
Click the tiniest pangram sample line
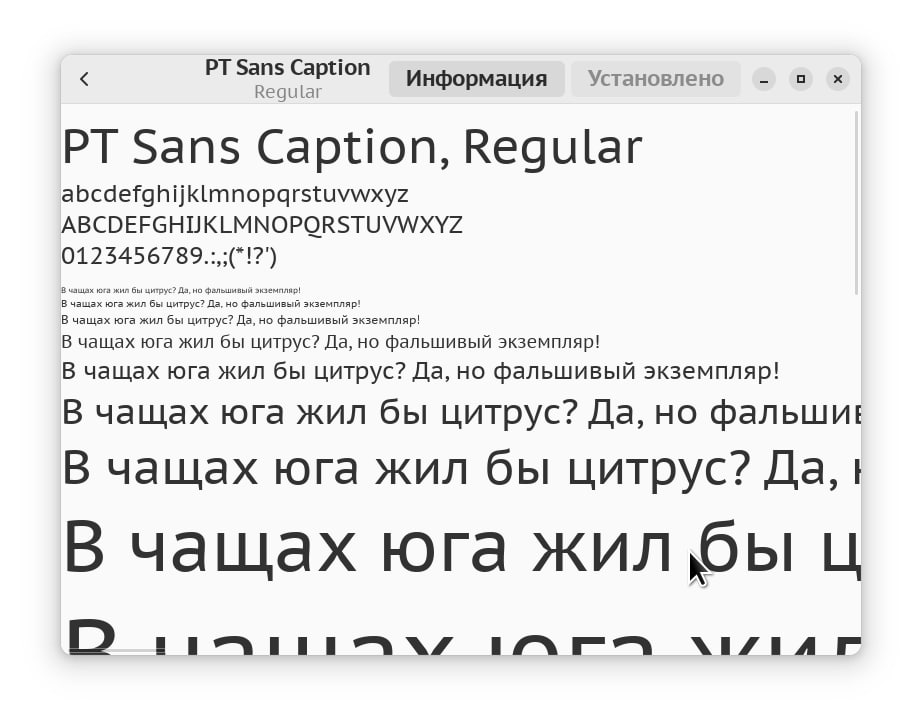[181, 290]
